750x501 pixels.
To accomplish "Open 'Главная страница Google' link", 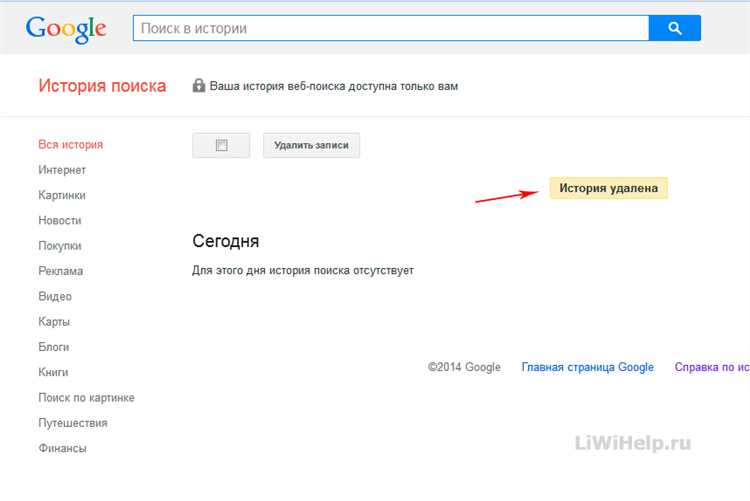I will point(587,367).
